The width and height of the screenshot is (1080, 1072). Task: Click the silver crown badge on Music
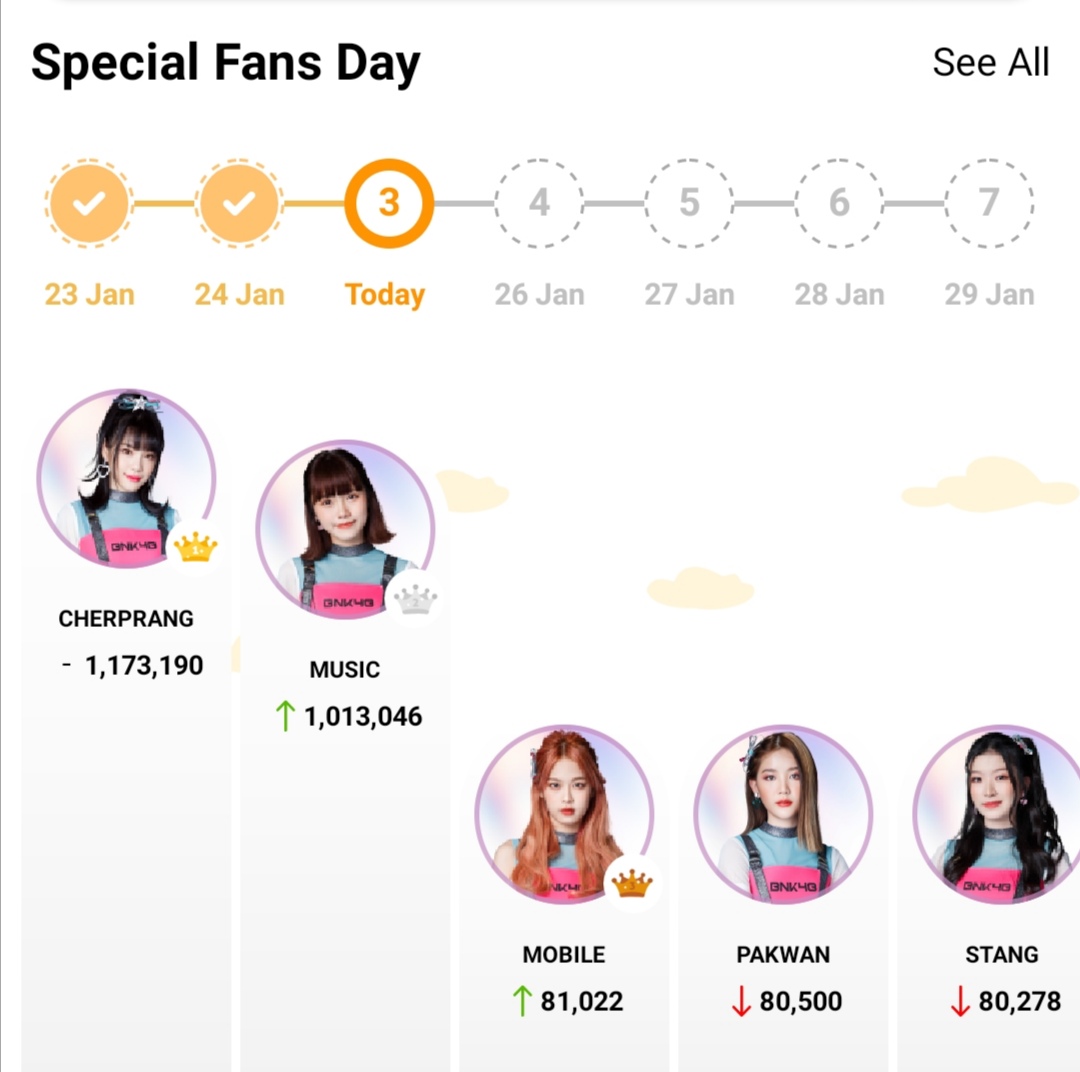(x=415, y=599)
